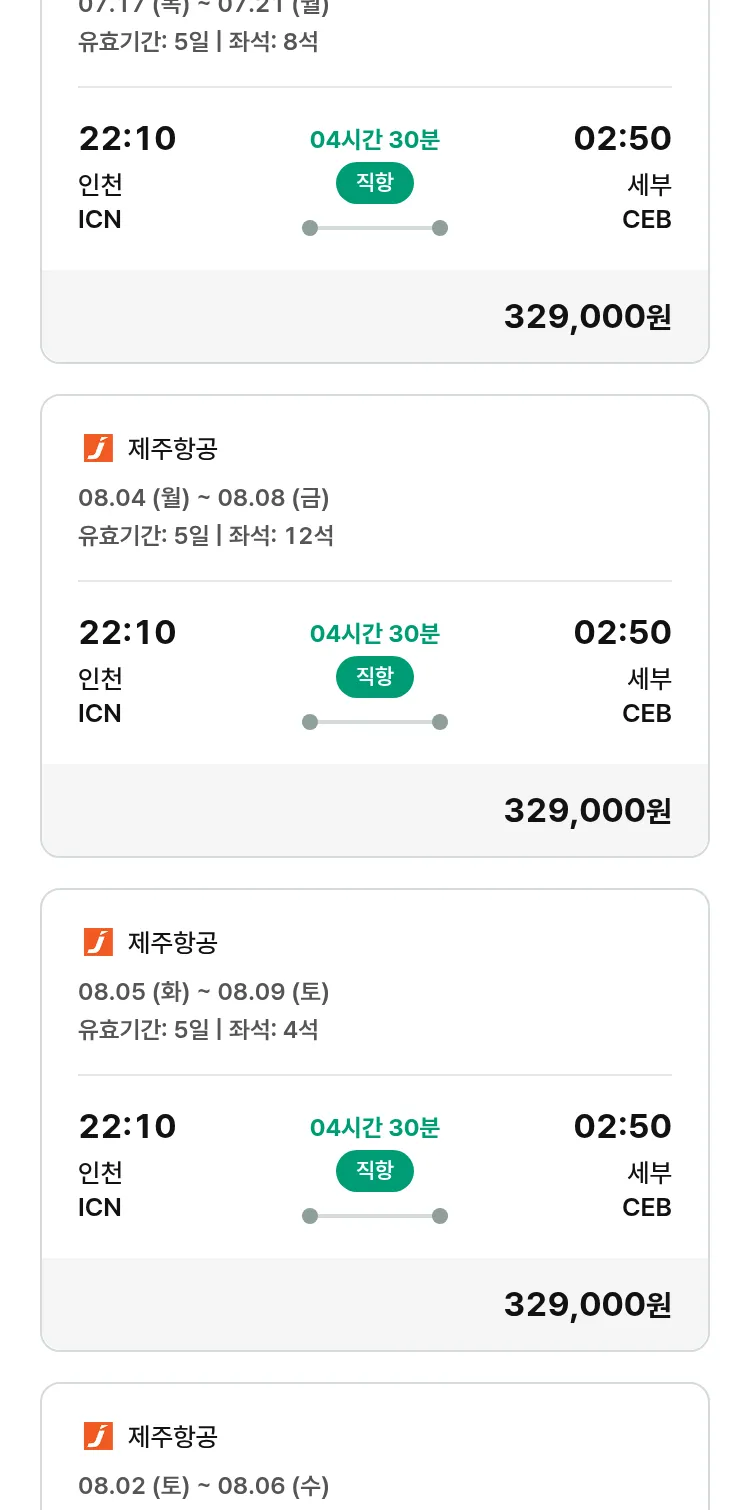
Task: Click route line on 08.05 flight
Action: click(375, 1216)
